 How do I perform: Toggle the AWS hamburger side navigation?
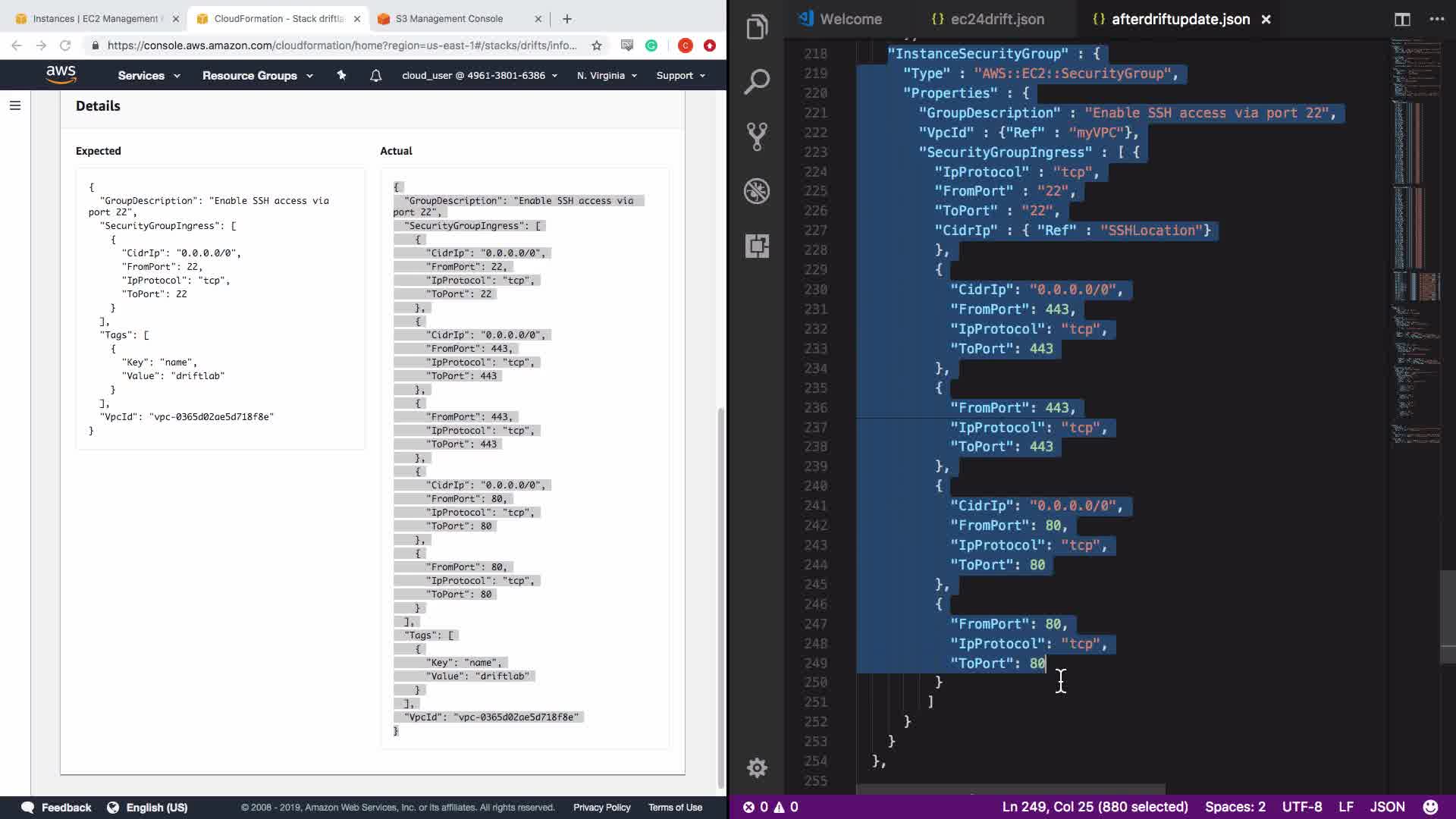coord(15,105)
